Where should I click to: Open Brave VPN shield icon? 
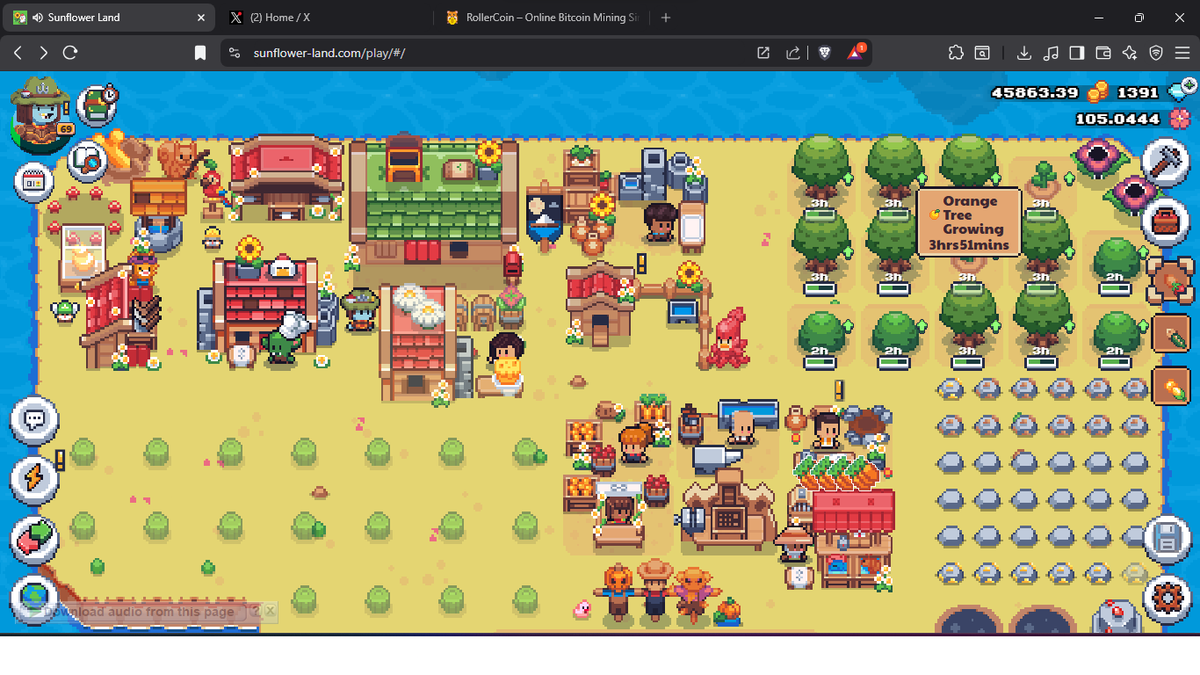point(1156,52)
